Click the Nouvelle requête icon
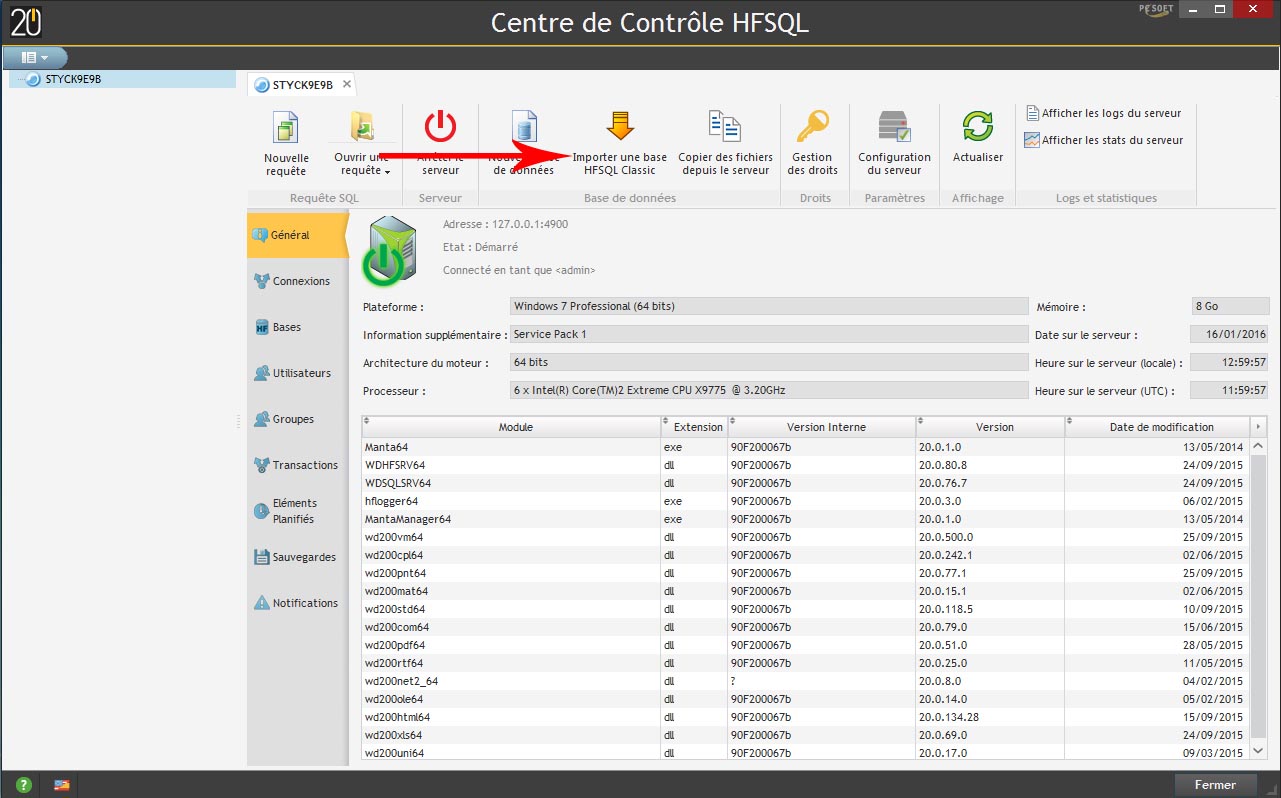This screenshot has height=798, width=1281. tap(286, 128)
